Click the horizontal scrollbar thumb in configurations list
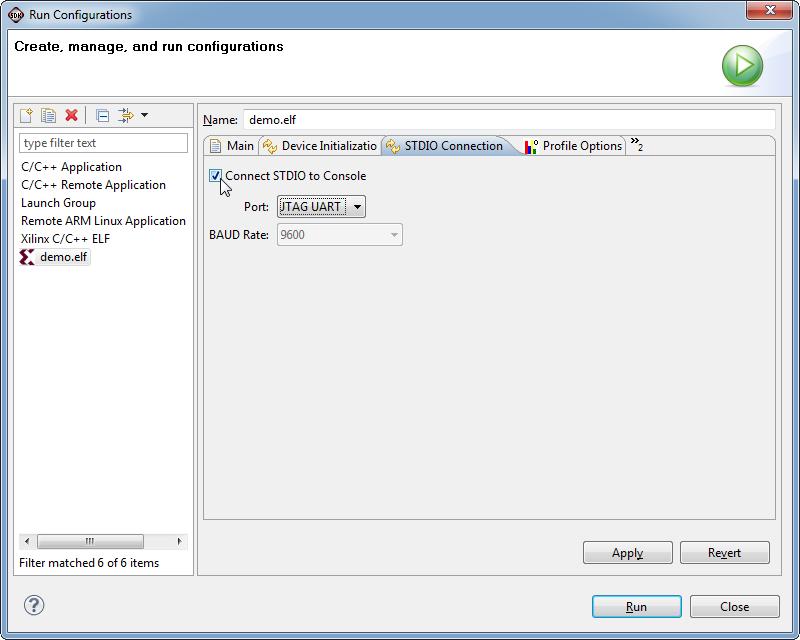Image resolution: width=800 pixels, height=640 pixels. pos(90,541)
